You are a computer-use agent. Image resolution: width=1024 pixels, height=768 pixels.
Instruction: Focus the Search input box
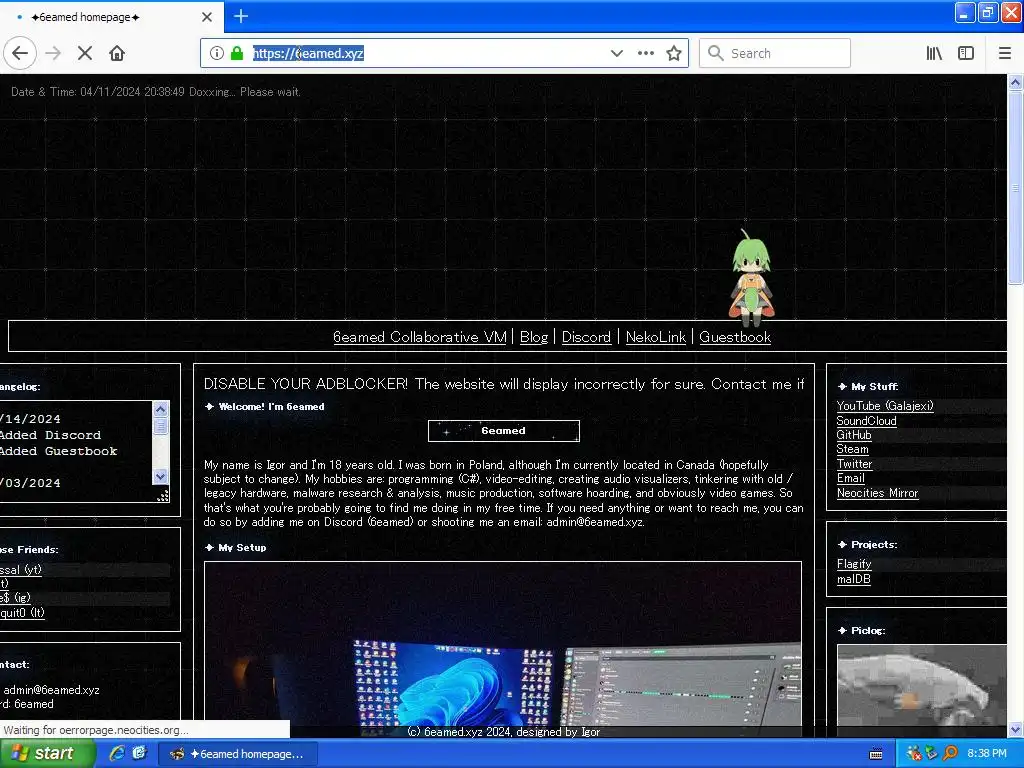pyautogui.click(x=775, y=53)
